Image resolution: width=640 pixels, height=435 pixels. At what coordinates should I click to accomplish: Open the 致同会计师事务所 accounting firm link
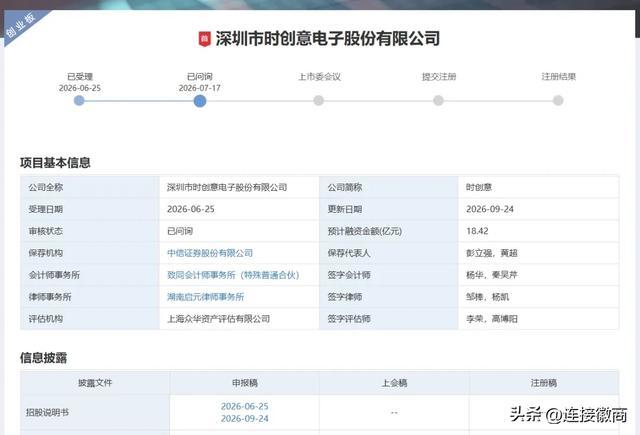pyautogui.click(x=233, y=275)
